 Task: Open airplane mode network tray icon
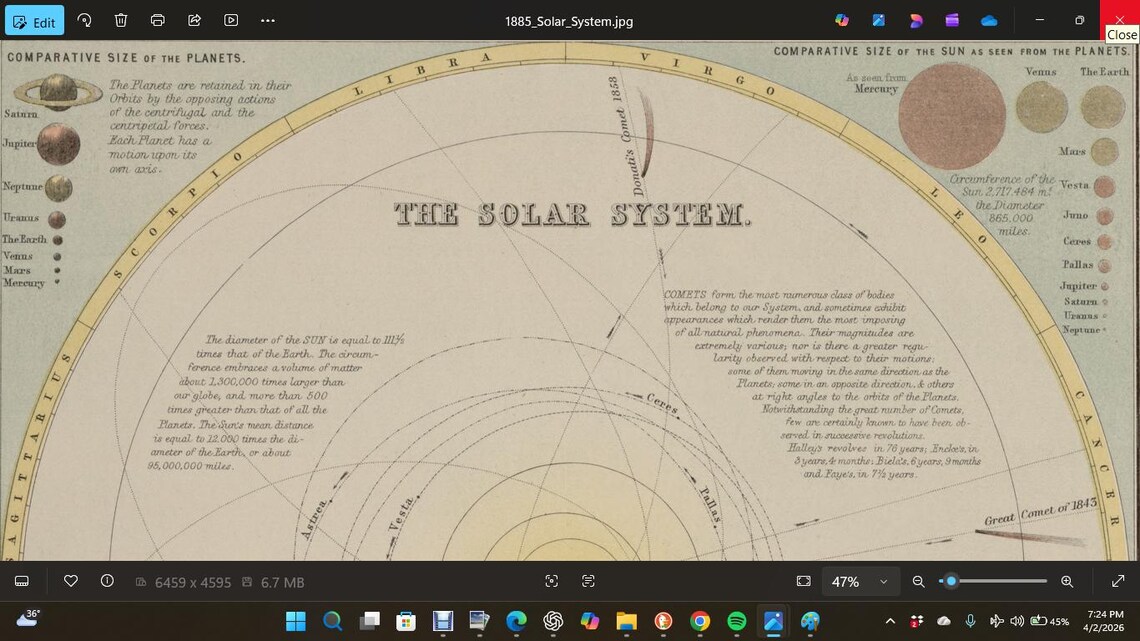click(996, 621)
